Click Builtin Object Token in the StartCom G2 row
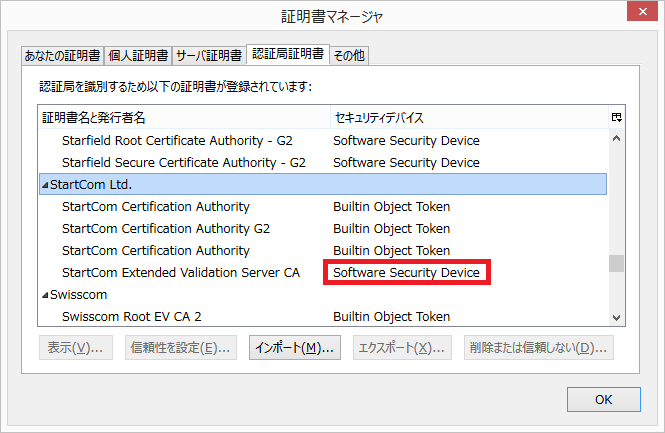 pyautogui.click(x=391, y=229)
